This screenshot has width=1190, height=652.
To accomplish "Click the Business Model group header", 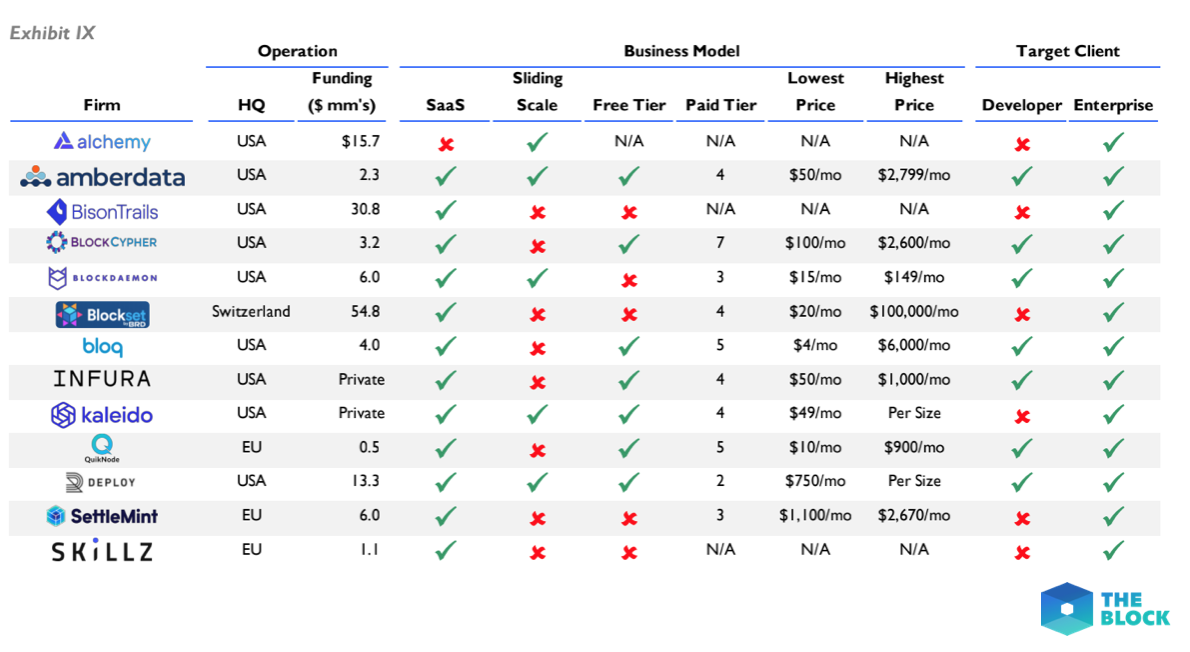I will 681,51.
